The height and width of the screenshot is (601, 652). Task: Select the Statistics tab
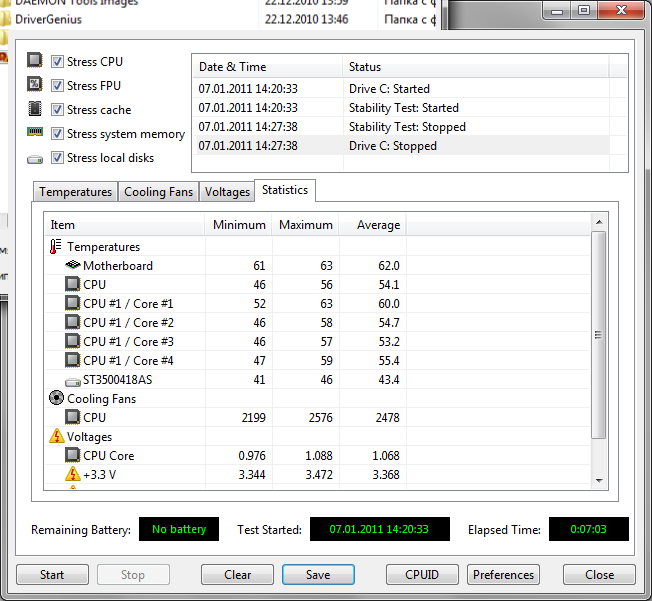(x=285, y=190)
